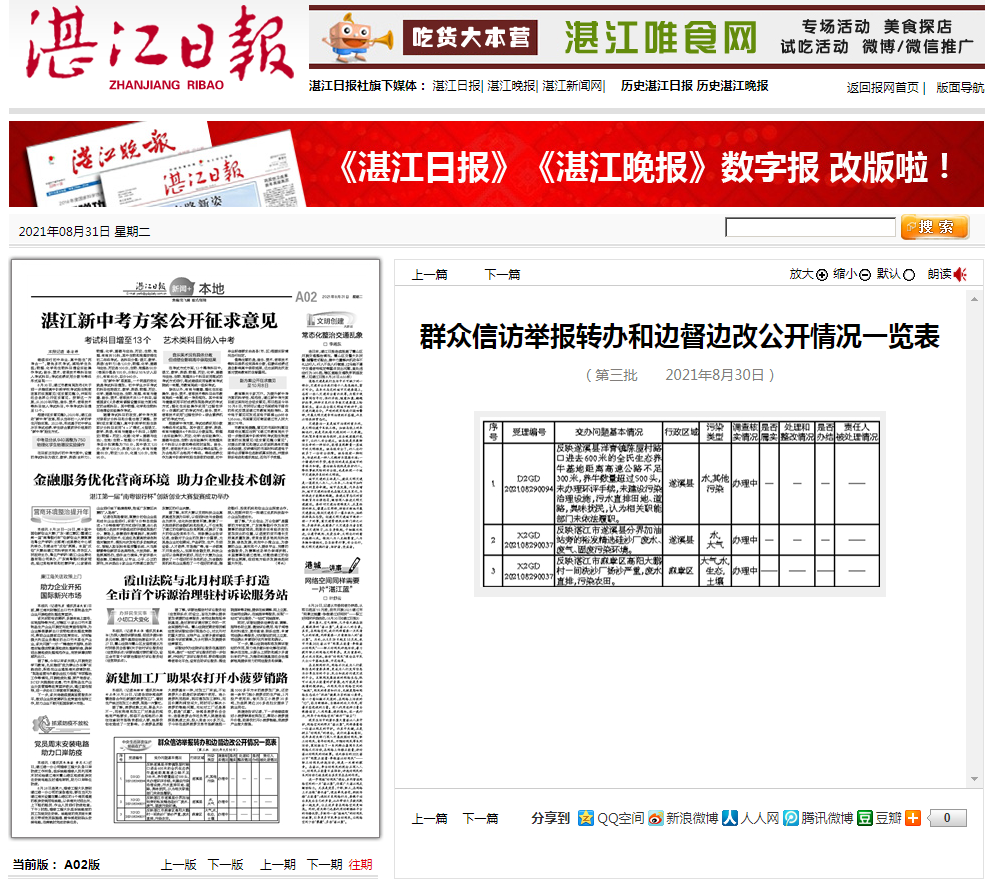This screenshot has width=985, height=879.
Task: Go to previous page 上一版
Action: (178, 865)
